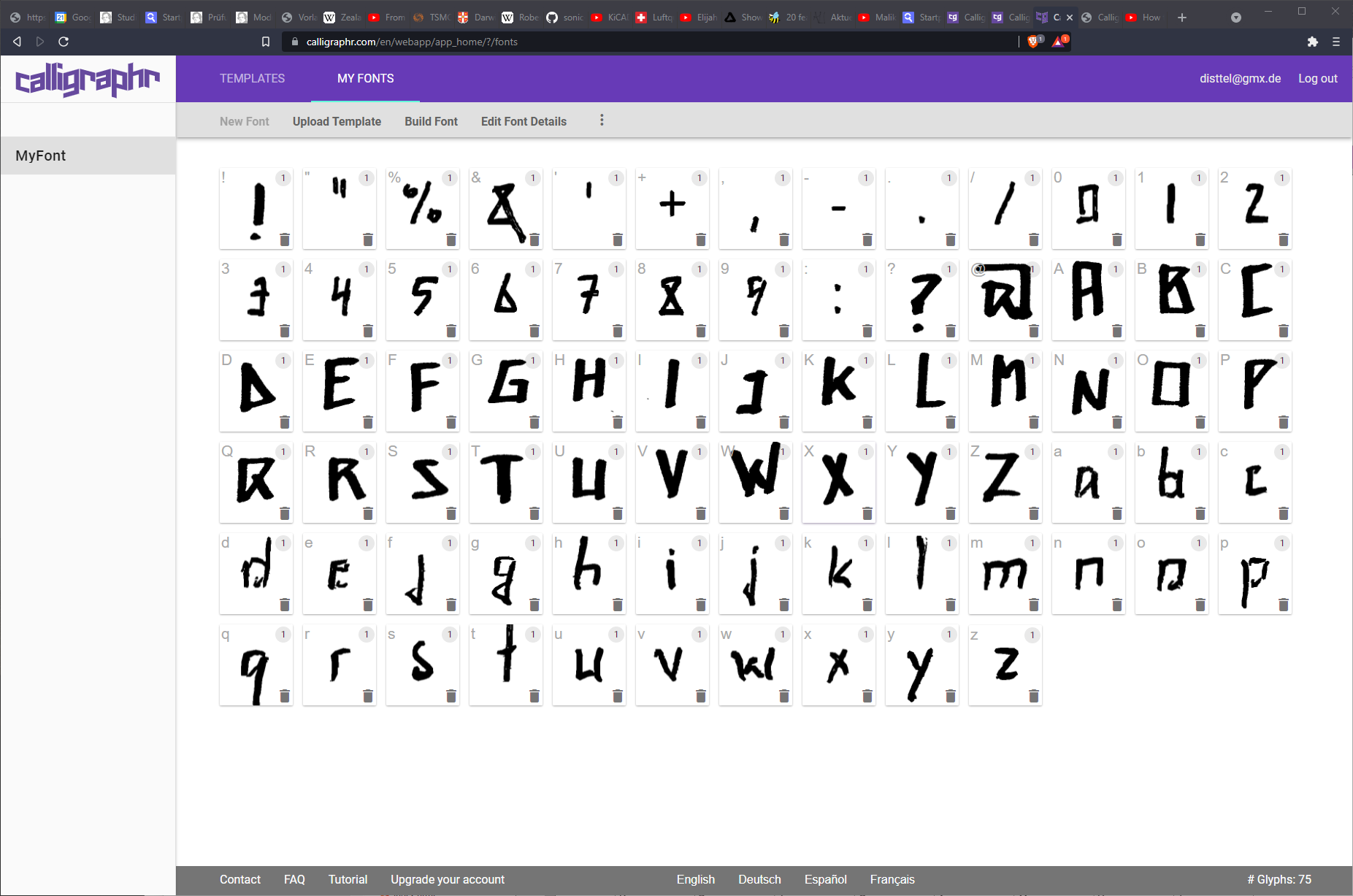The height and width of the screenshot is (896, 1353).
Task: Click Upload Template
Action: tap(337, 121)
